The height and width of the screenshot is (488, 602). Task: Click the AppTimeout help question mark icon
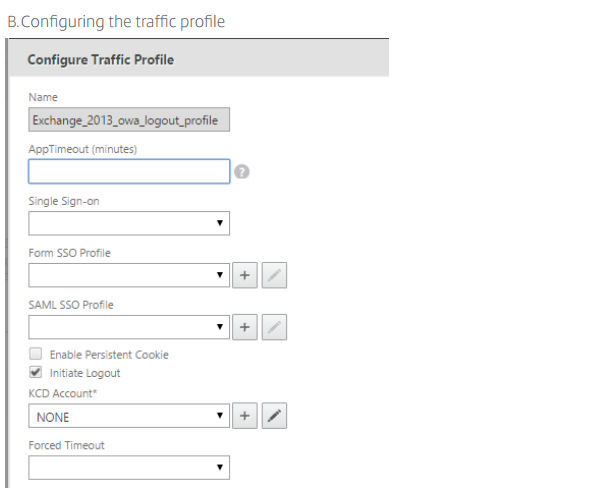coord(241,172)
